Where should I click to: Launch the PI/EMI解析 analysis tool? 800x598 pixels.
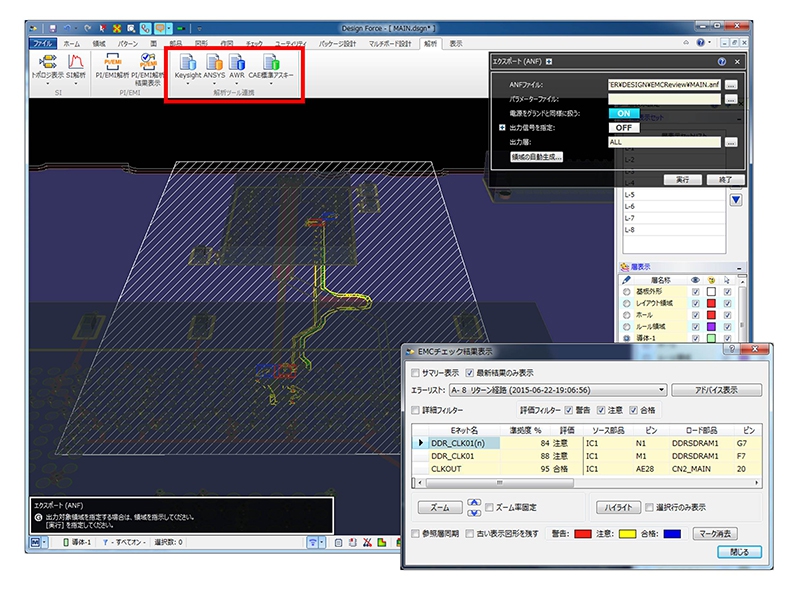(x=112, y=66)
